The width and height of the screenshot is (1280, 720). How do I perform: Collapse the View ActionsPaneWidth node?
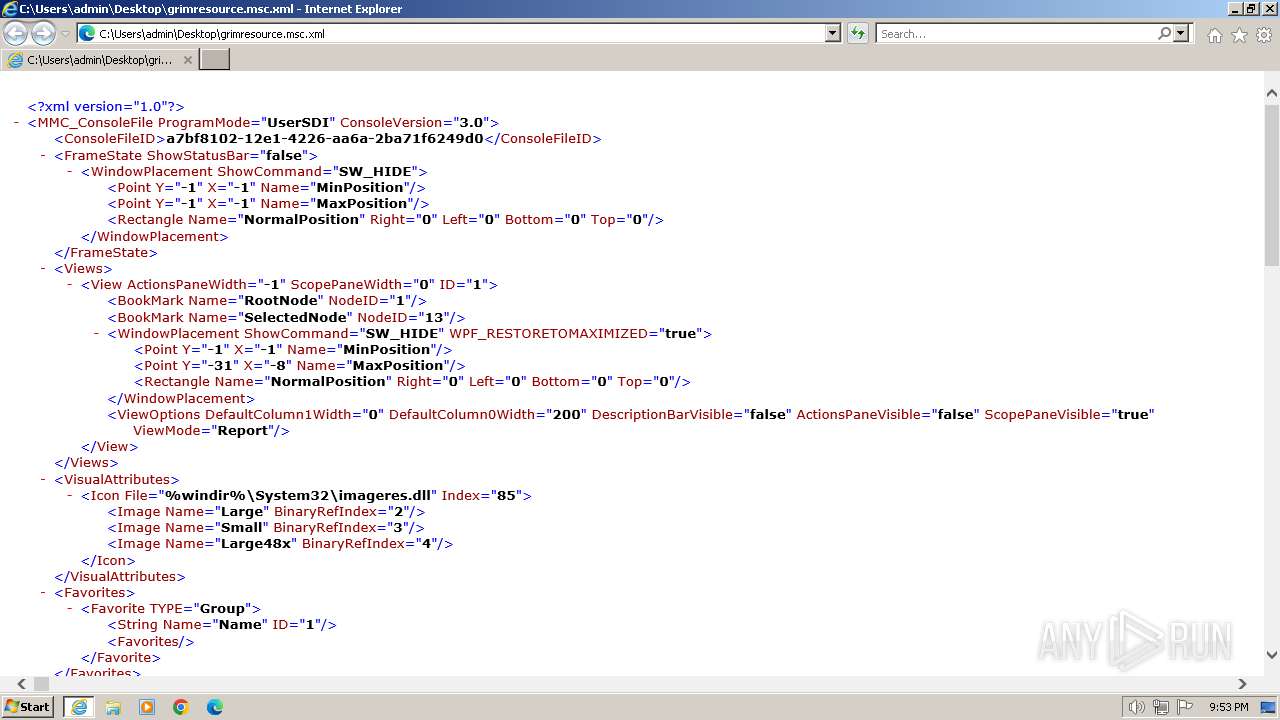click(x=71, y=284)
